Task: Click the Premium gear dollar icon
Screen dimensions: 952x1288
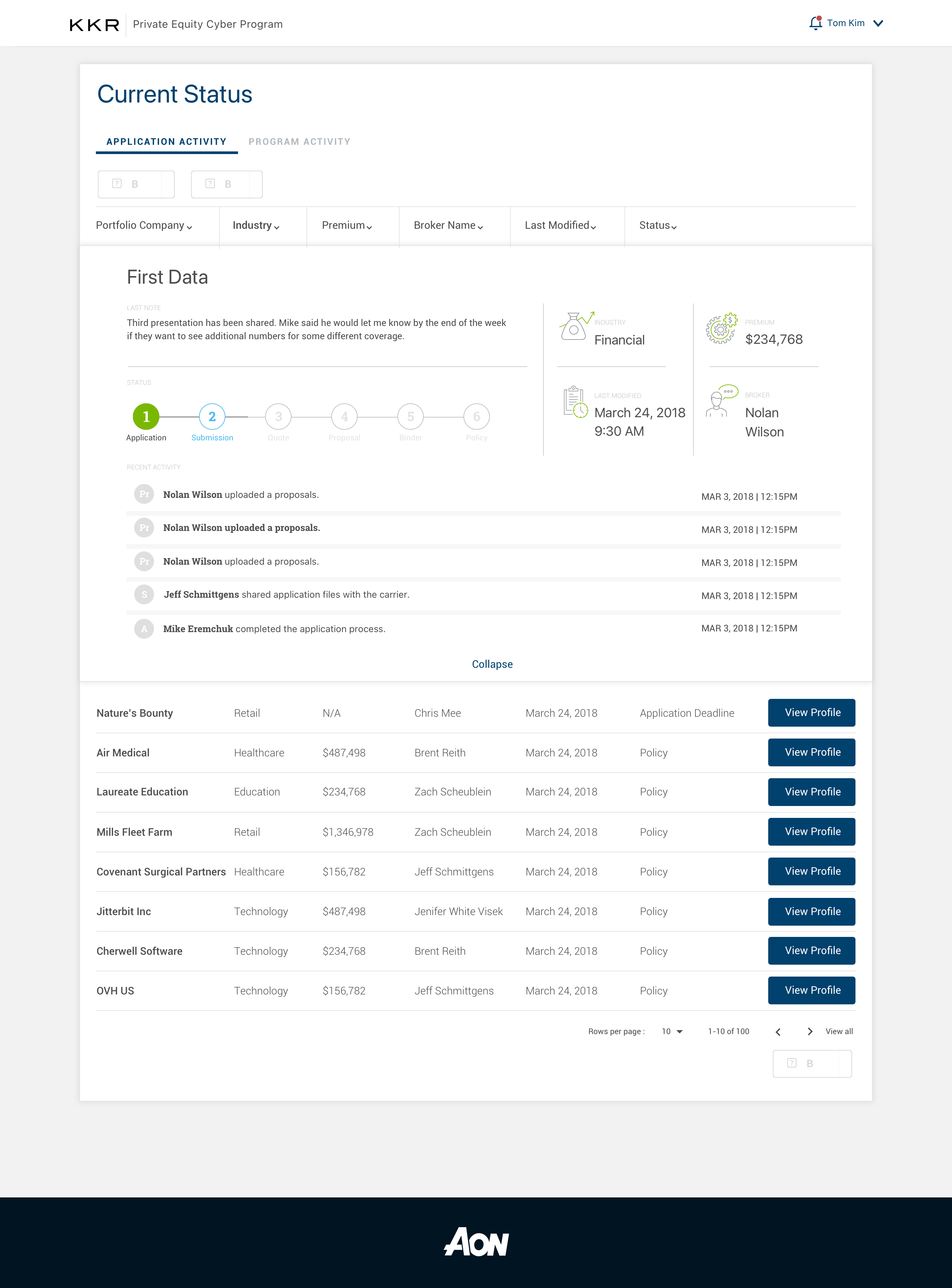Action: click(722, 329)
